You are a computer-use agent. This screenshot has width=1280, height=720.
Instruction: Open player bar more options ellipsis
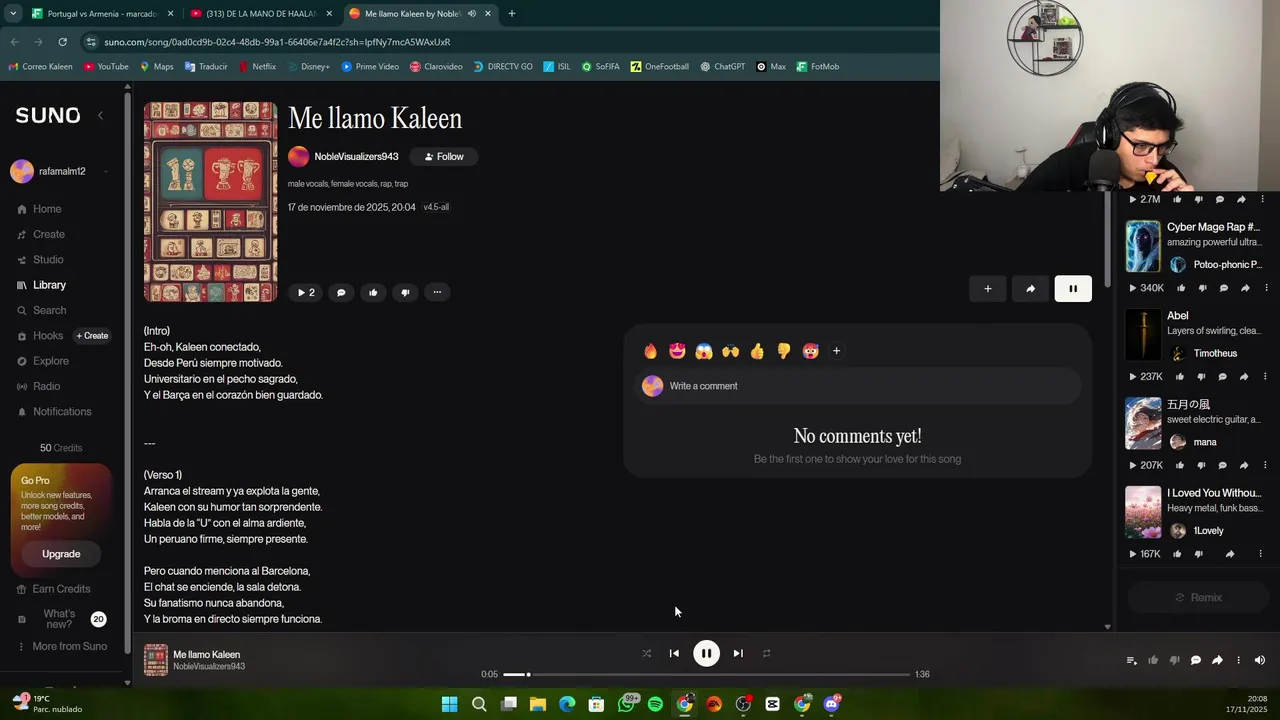coord(1238,660)
